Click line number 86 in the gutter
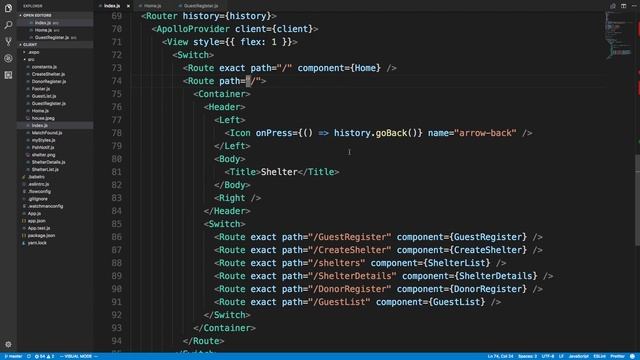The height and width of the screenshot is (360, 640). 117,237
